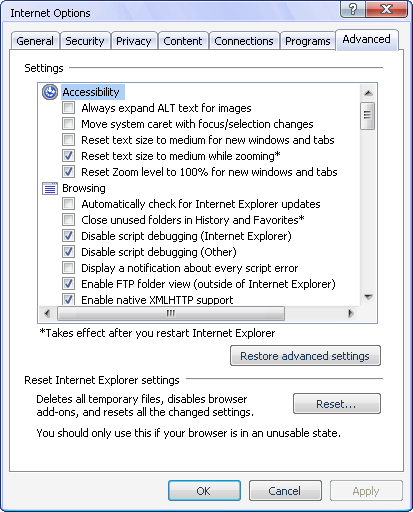This screenshot has width=413, height=512.
Task: Close the Internet Options dialog
Action: 387,9
